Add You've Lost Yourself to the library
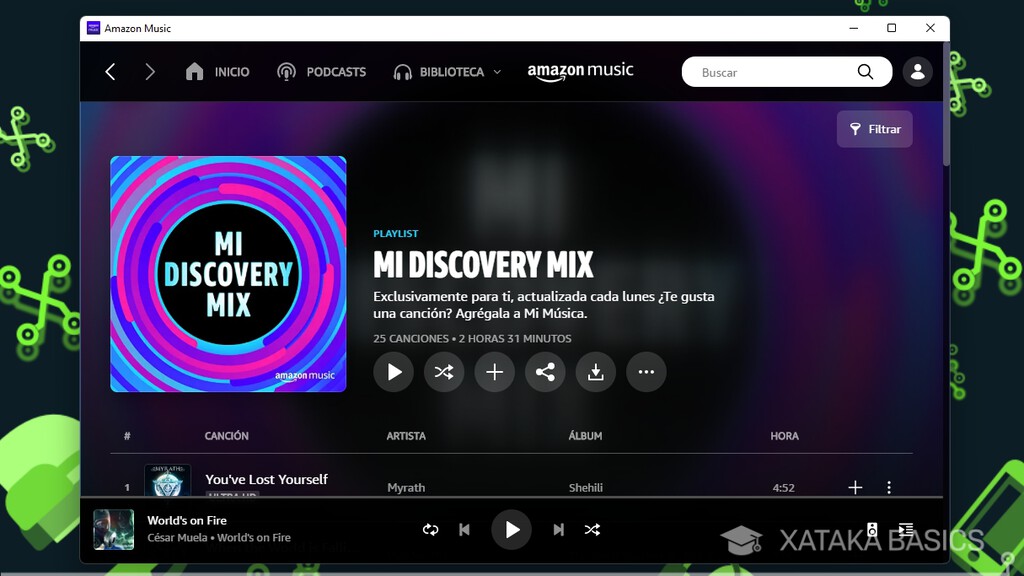Image resolution: width=1024 pixels, height=576 pixels. click(855, 487)
